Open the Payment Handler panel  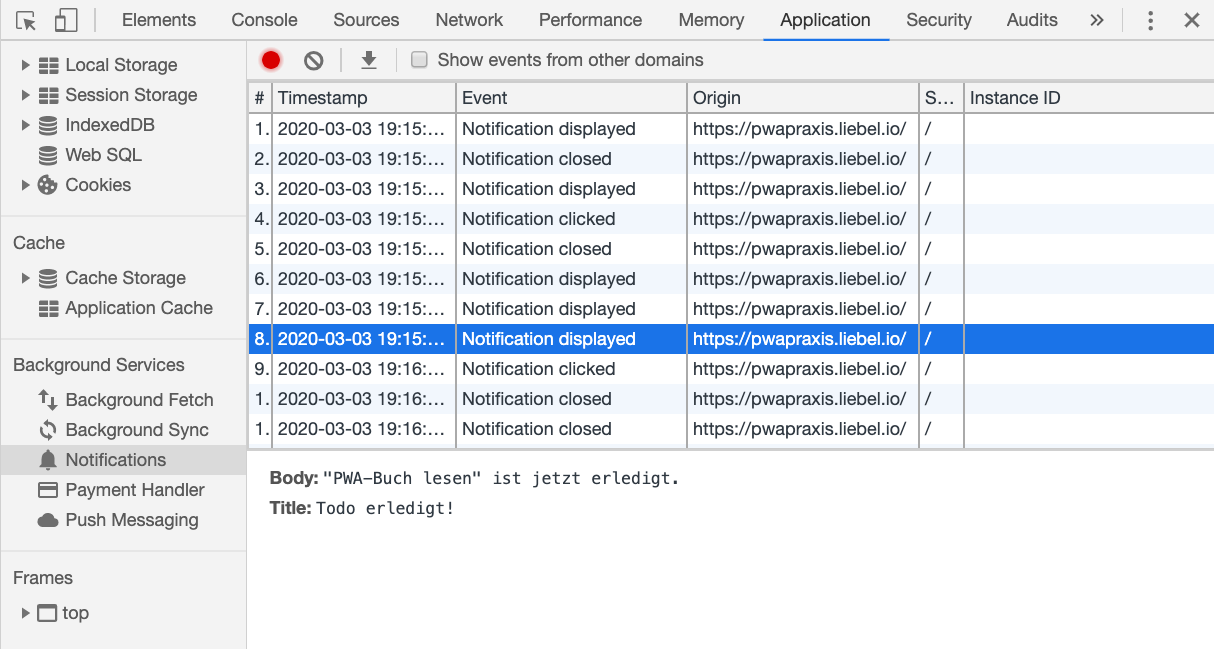(x=134, y=489)
